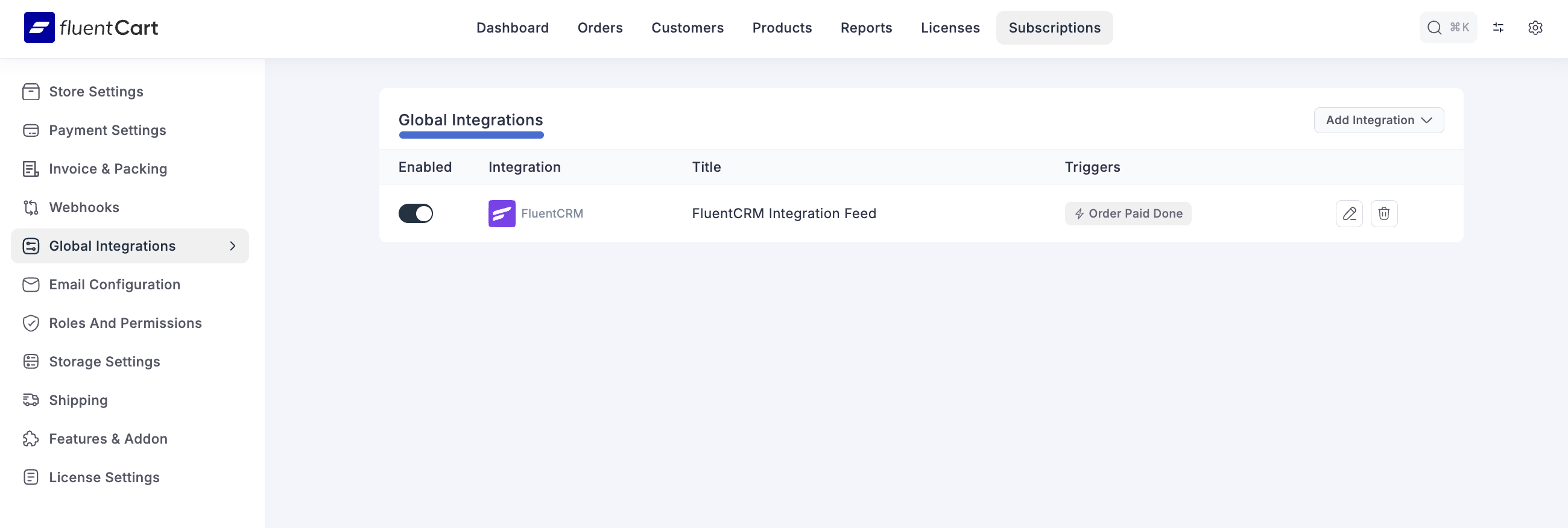Viewport: 1568px width, 528px height.
Task: Click the sliders filter icon in header
Action: tap(1498, 28)
